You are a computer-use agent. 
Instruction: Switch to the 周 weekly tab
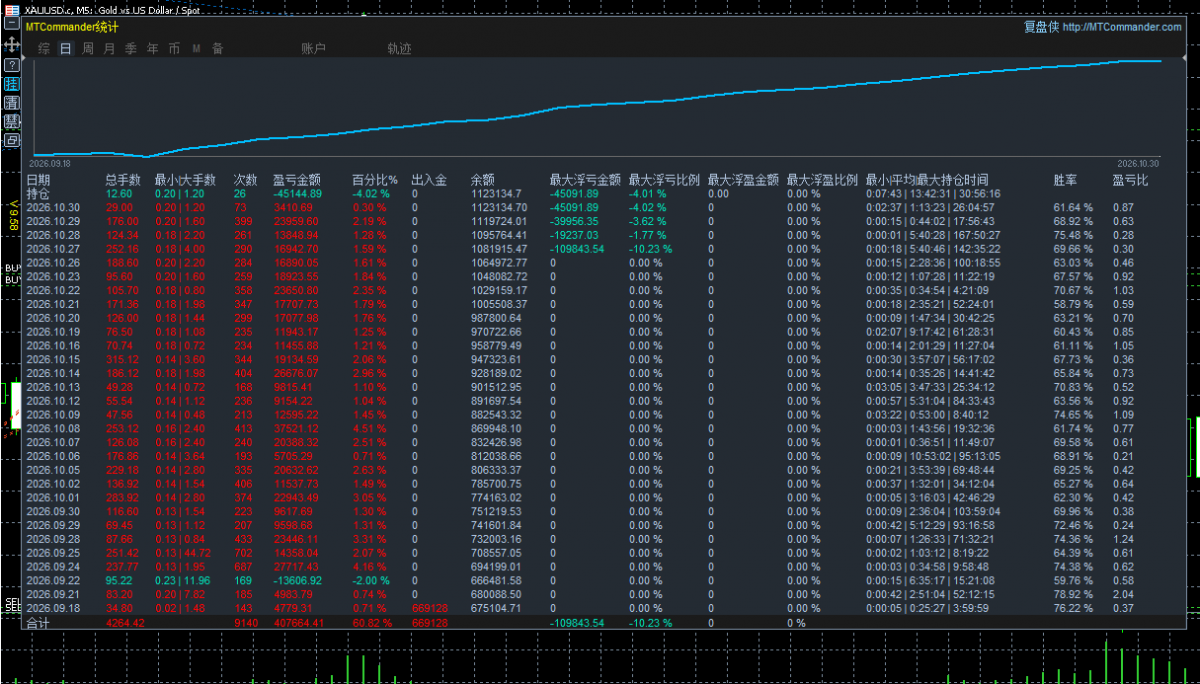point(88,48)
